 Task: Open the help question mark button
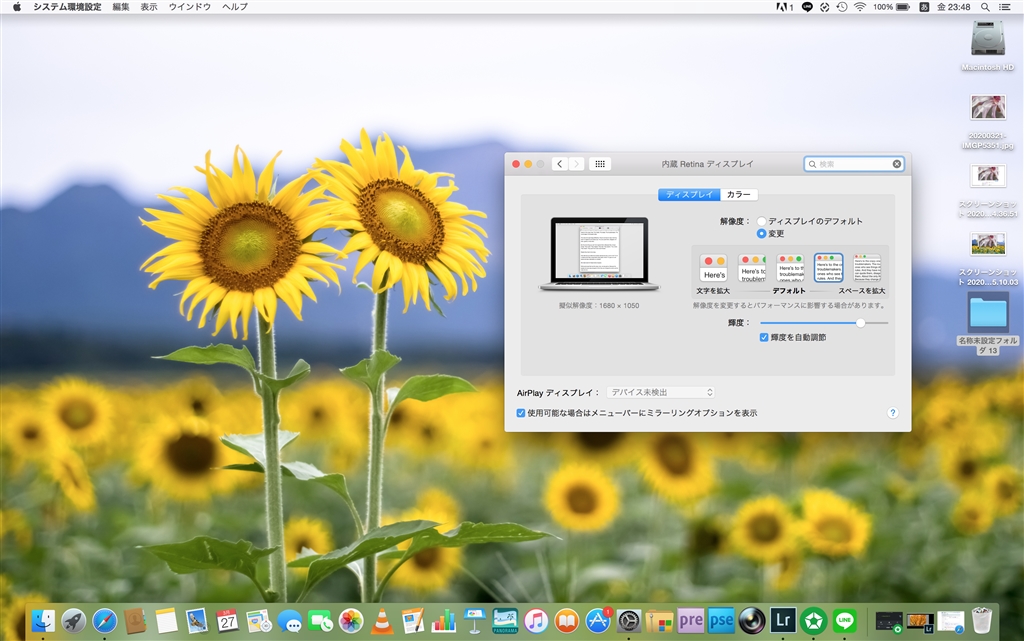tap(893, 412)
